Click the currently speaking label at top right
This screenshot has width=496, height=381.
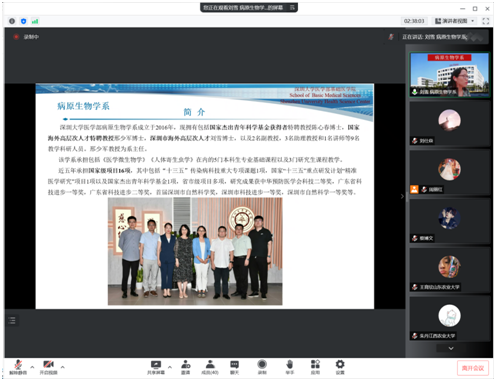coord(434,37)
